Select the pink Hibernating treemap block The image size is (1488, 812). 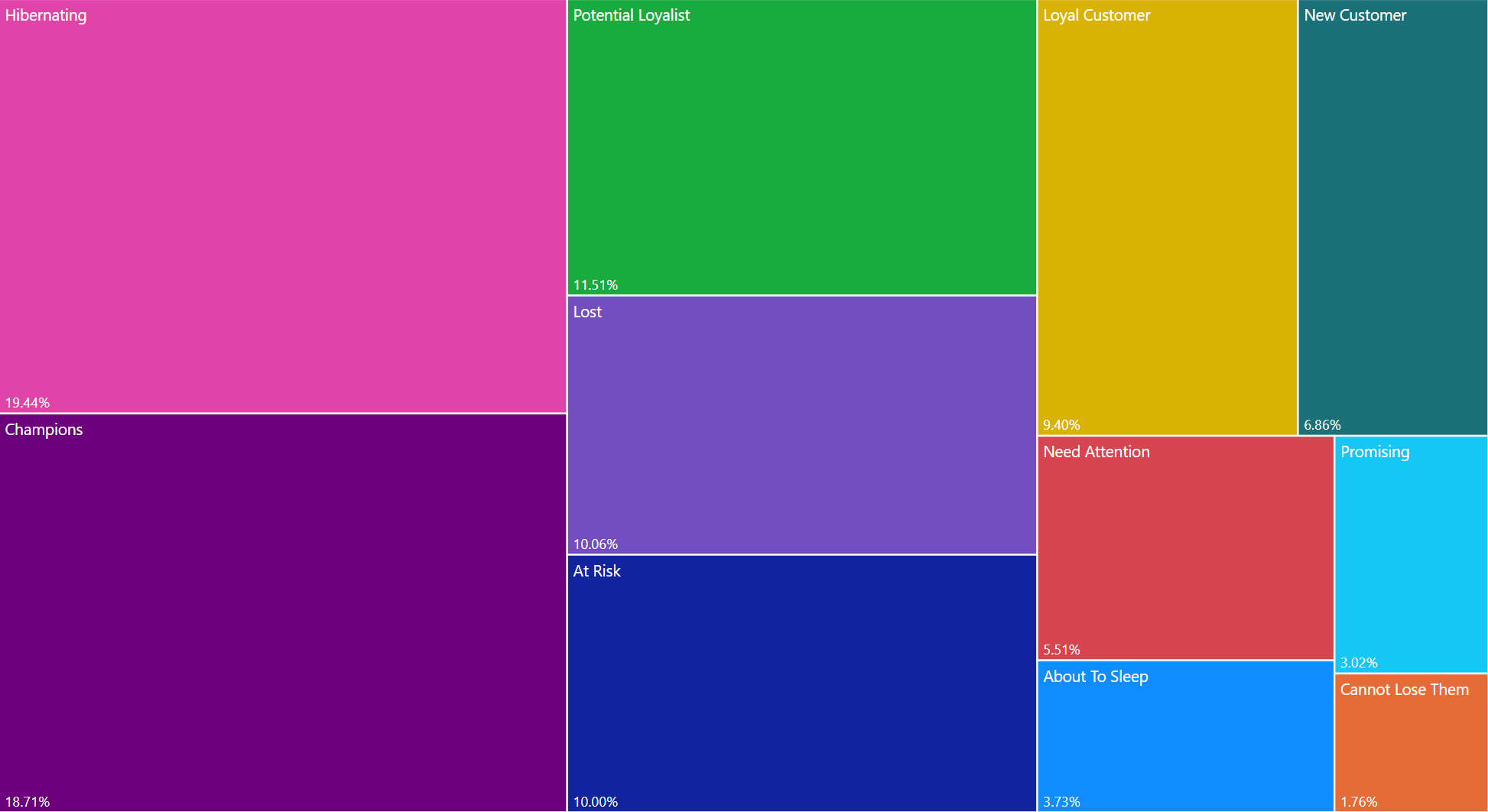[x=283, y=206]
